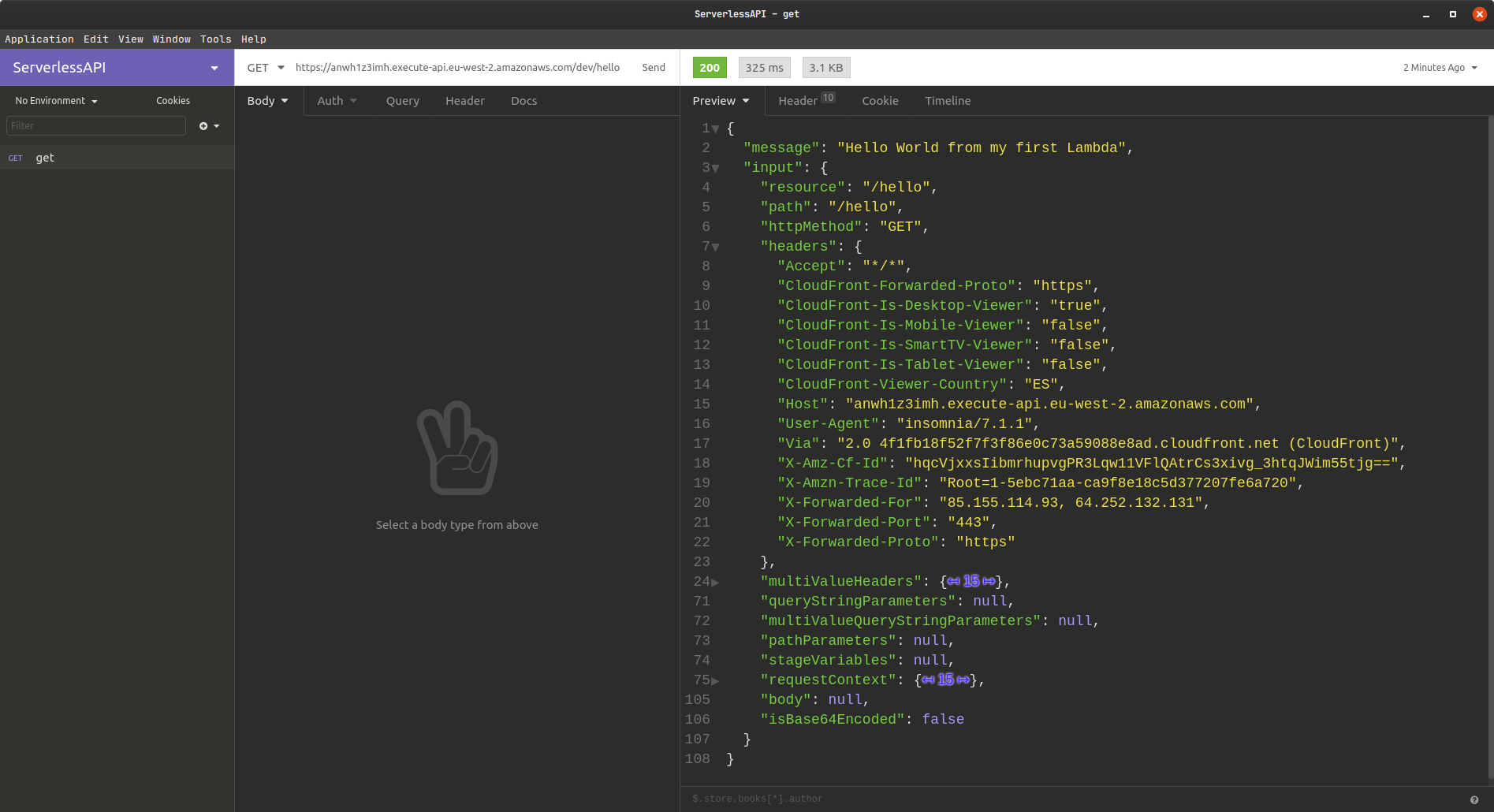The height and width of the screenshot is (812, 1494).
Task: Click the "insomnia/7.1.1" value
Action: [x=964, y=424]
